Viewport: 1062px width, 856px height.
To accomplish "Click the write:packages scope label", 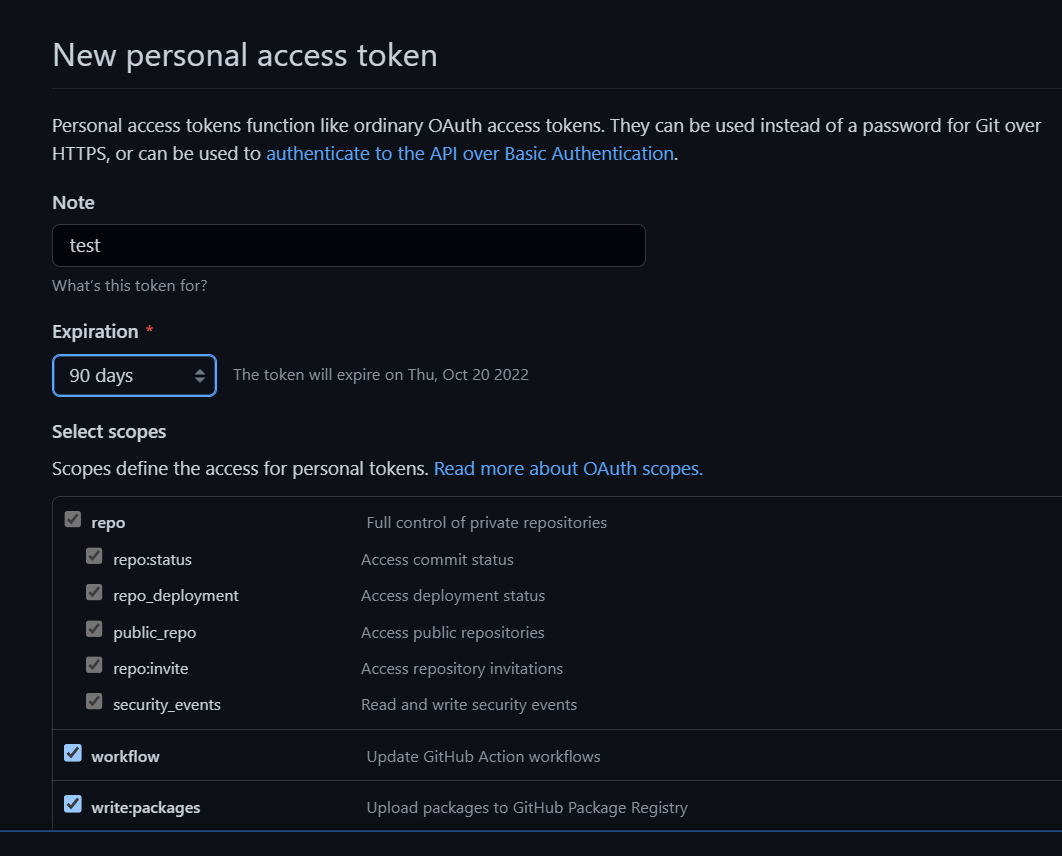I will click(x=145, y=807).
